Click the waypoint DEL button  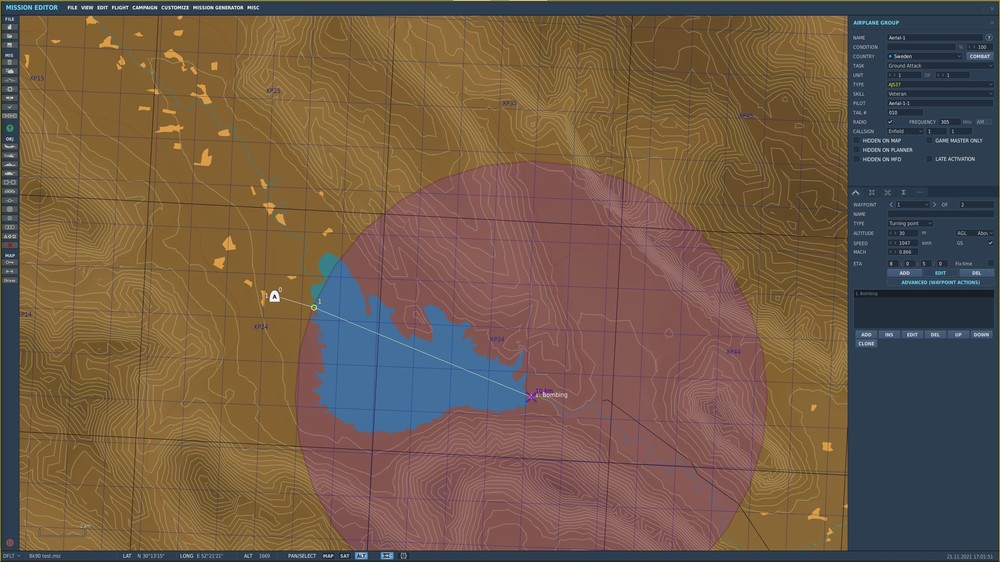[x=976, y=273]
